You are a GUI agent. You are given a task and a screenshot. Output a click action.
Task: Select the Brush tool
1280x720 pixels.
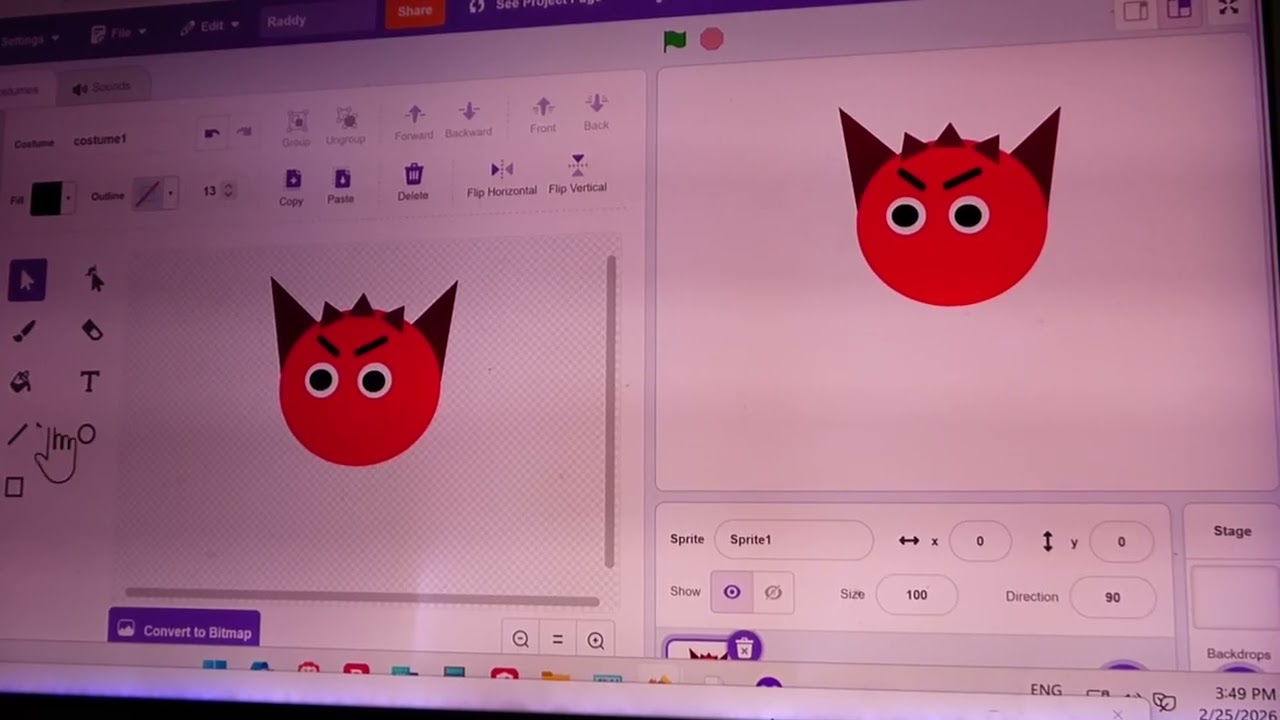click(x=24, y=331)
